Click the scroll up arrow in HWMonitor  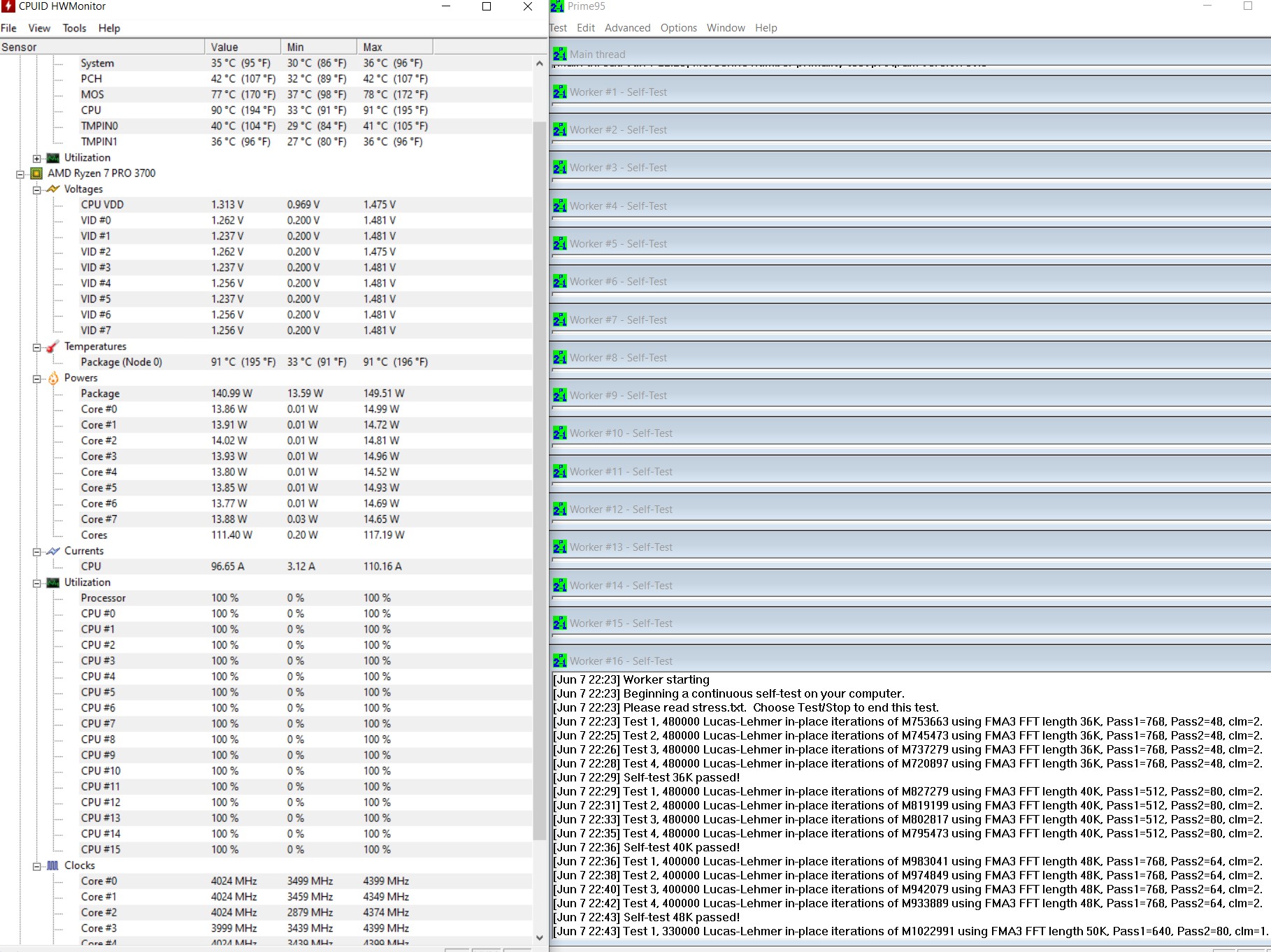pyautogui.click(x=539, y=63)
